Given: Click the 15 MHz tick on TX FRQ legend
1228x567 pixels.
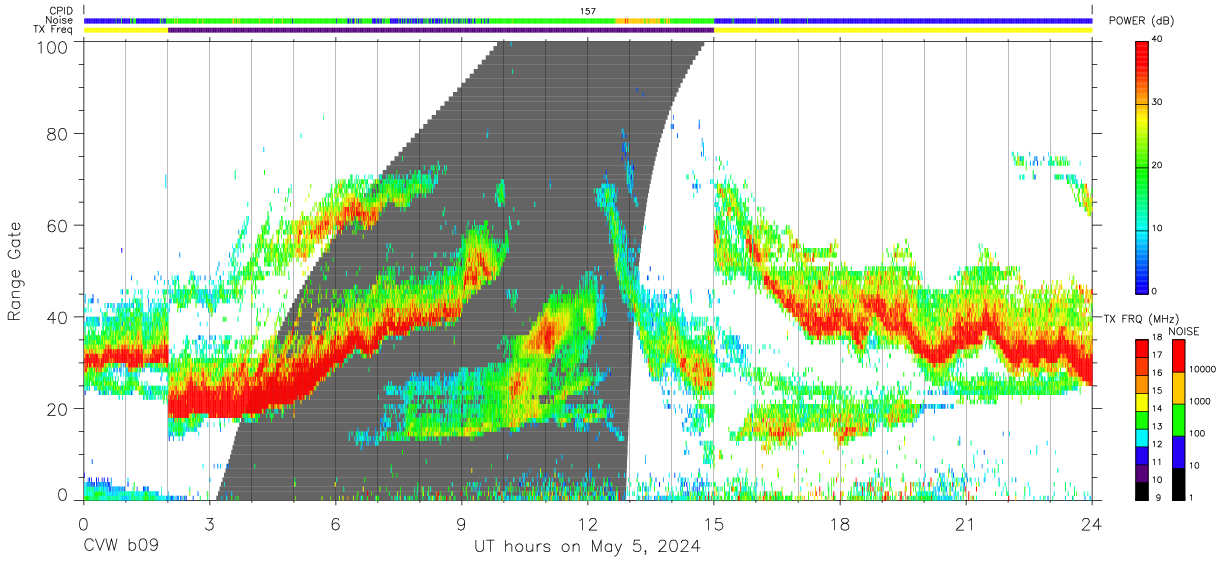Looking at the screenshot, I should 1158,391.
